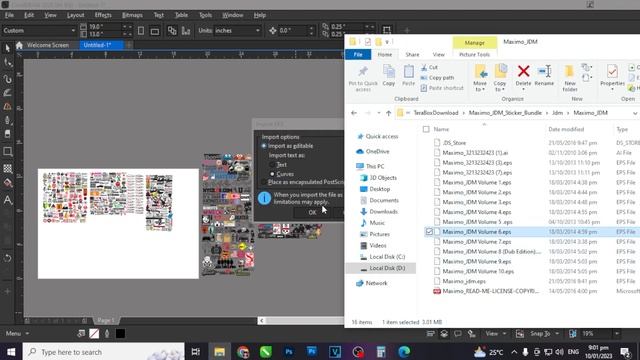Toggle the select-all checkbox beside Name header
The height and width of the screenshot is (360, 640).
pos(426,129)
